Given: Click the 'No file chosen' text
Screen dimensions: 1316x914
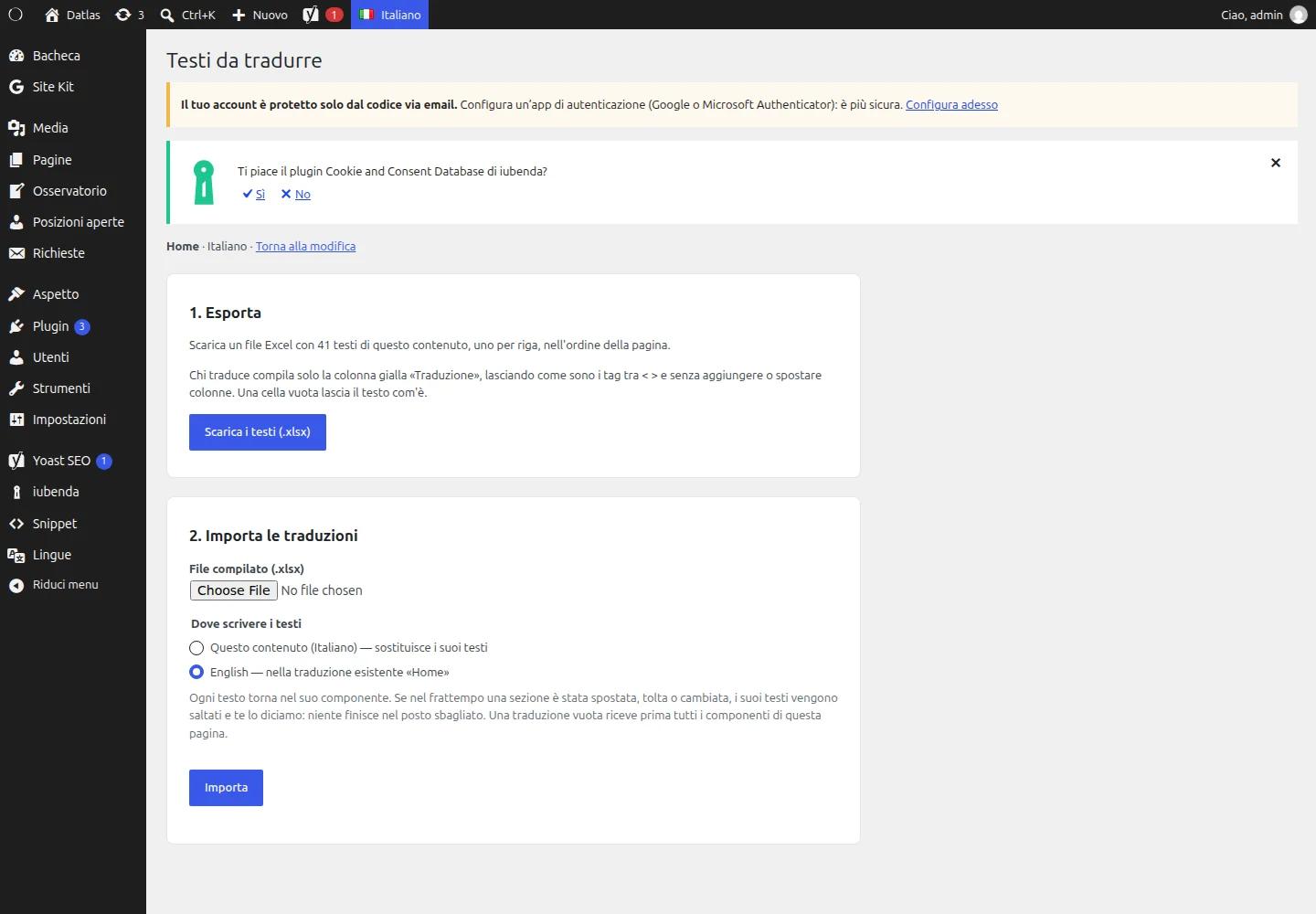Looking at the screenshot, I should pos(322,590).
